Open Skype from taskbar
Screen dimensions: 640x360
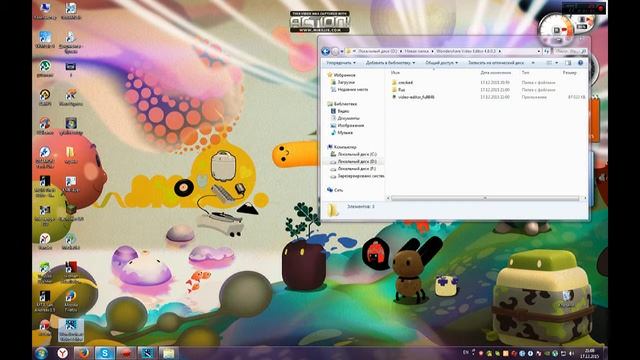pos(105,353)
